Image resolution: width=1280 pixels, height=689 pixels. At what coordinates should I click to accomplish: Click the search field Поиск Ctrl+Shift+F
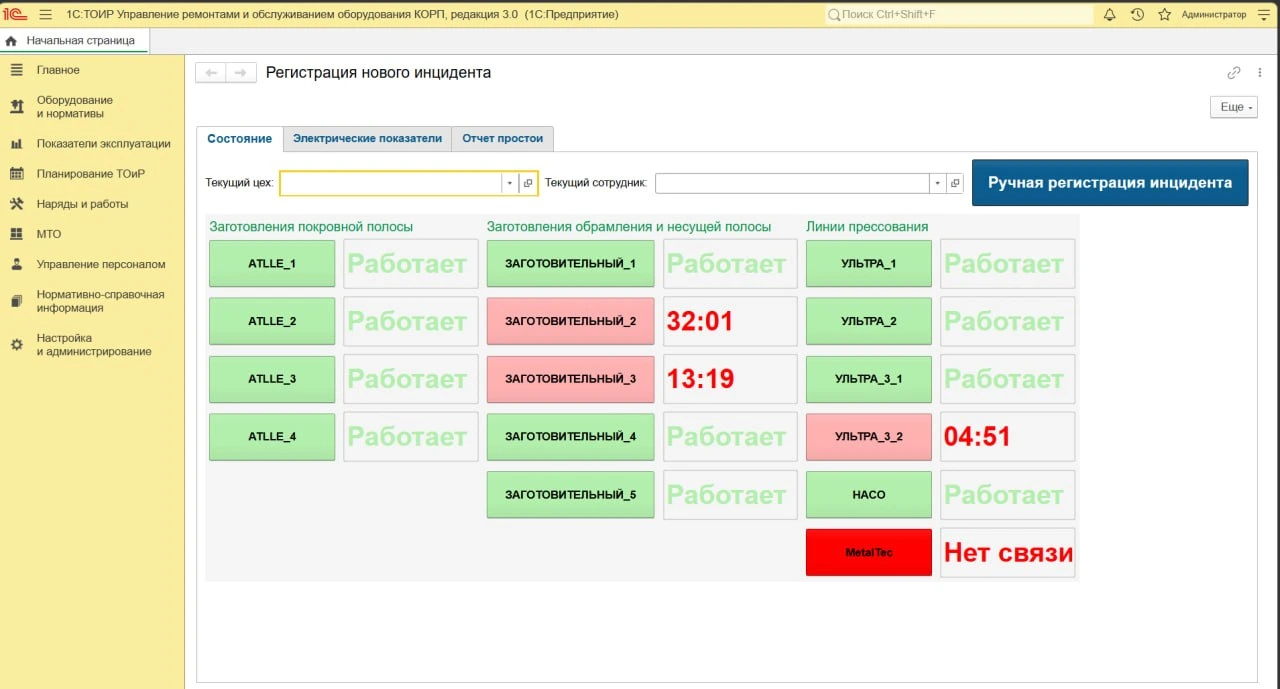point(959,15)
